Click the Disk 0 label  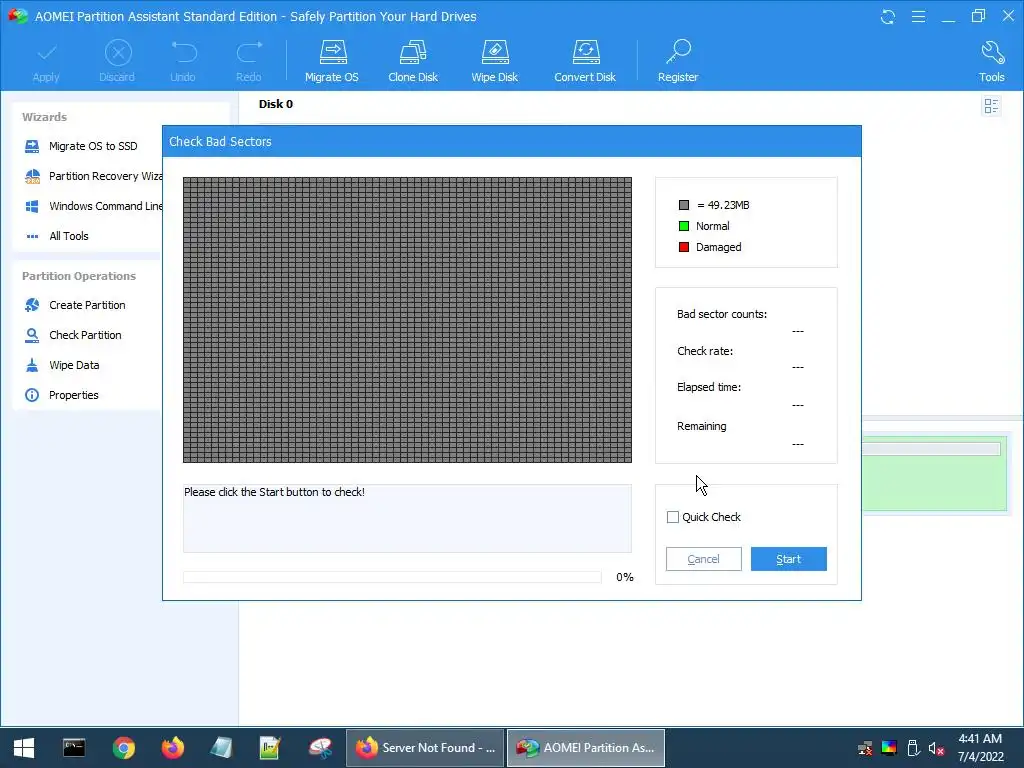276,104
